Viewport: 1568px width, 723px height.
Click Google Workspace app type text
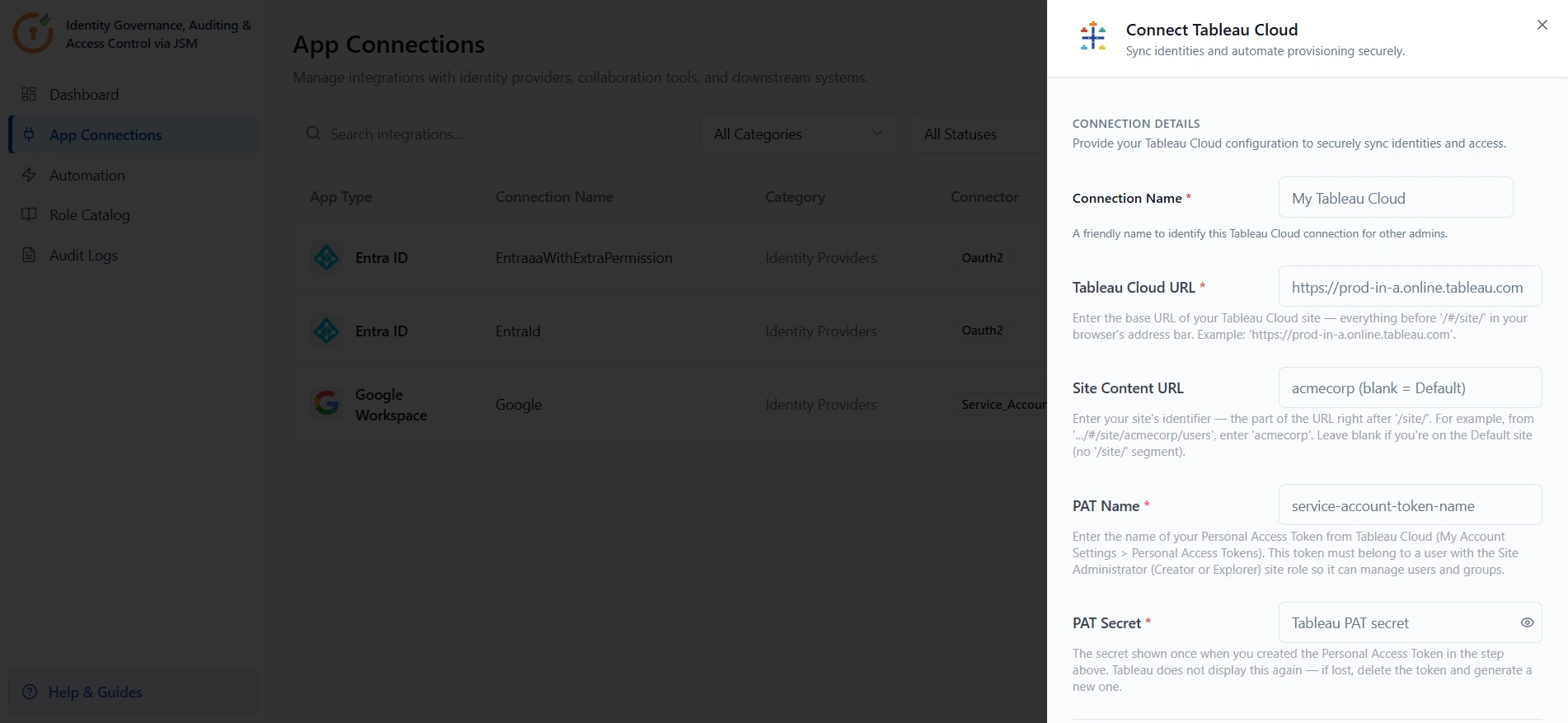pyautogui.click(x=391, y=404)
